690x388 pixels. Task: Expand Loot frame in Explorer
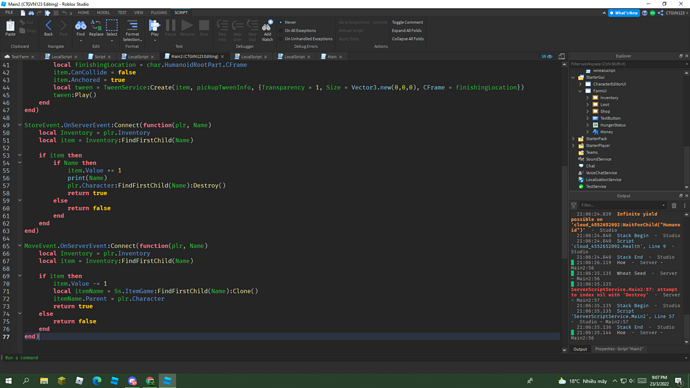587,105
